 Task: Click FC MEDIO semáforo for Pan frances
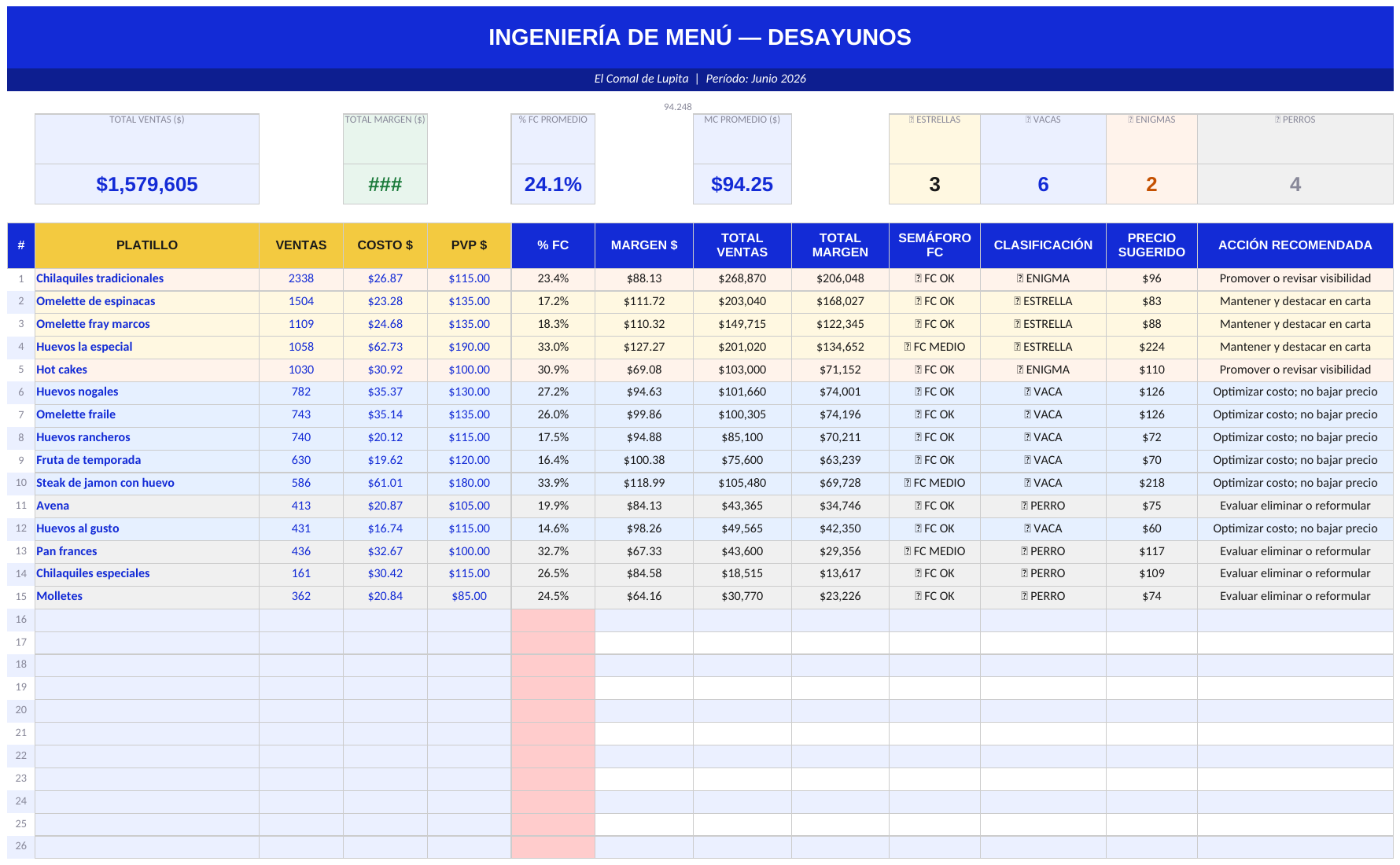(x=934, y=551)
